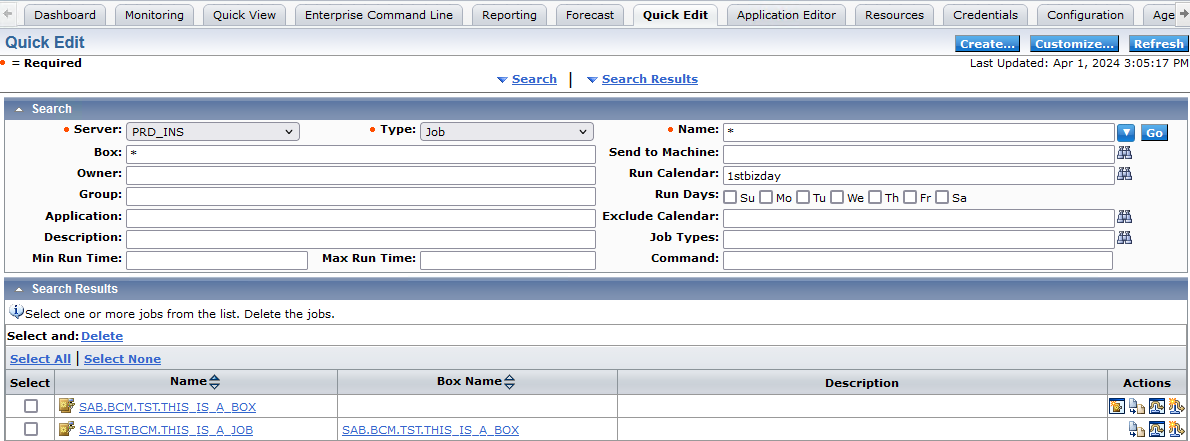Click Job Types lookup binoculars icon
The width and height of the screenshot is (1190, 441).
(x=1125, y=238)
